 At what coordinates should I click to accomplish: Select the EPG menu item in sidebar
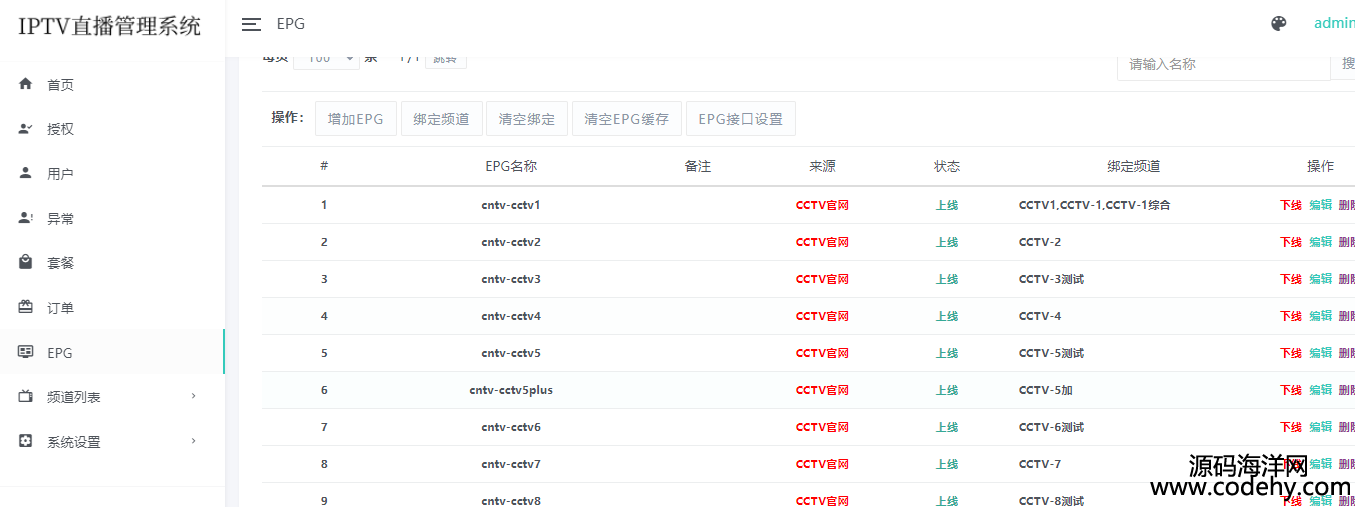tap(60, 353)
